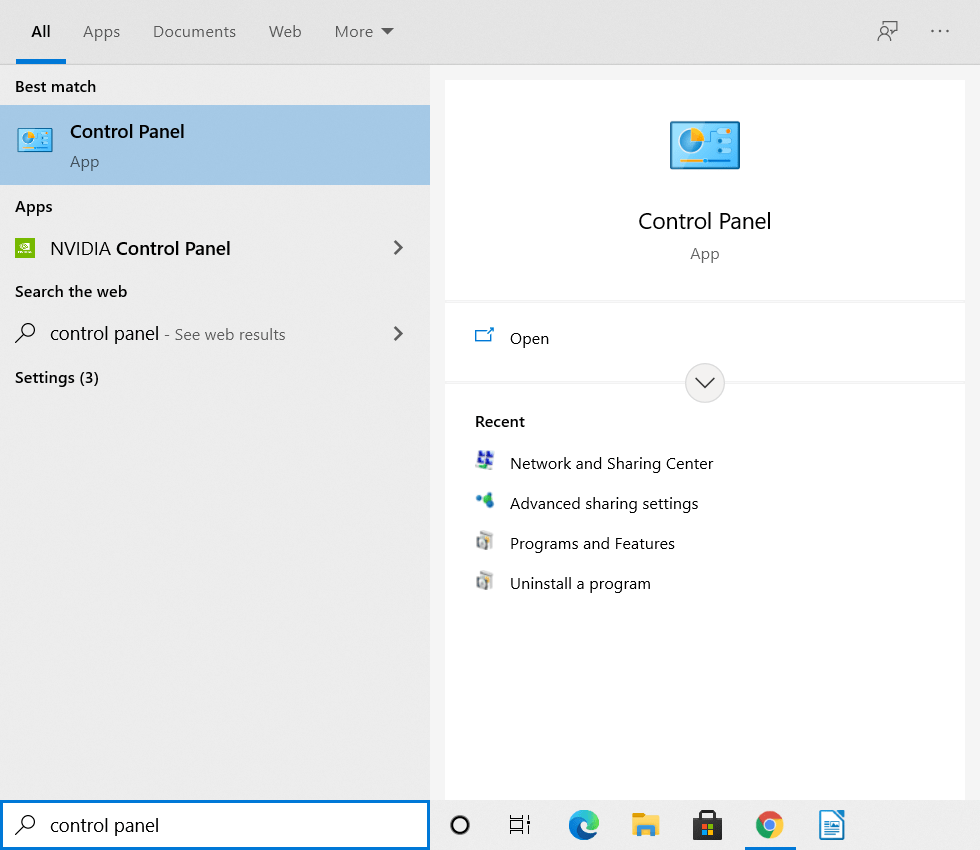Image resolution: width=980 pixels, height=850 pixels.
Task: Open recent Network and Sharing Center
Action: coord(611,463)
